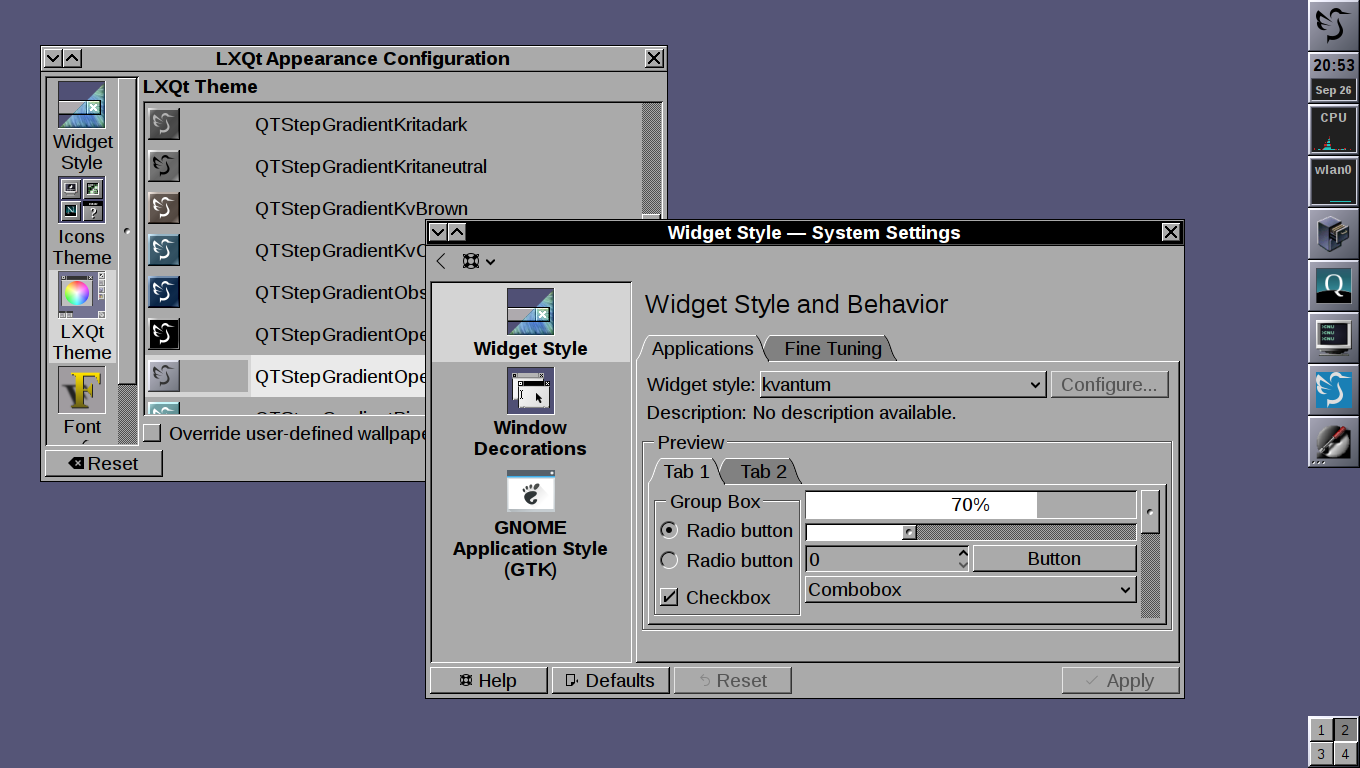Click the Sep 26 date applet
Viewport: 1360px width, 768px height.
click(x=1333, y=90)
